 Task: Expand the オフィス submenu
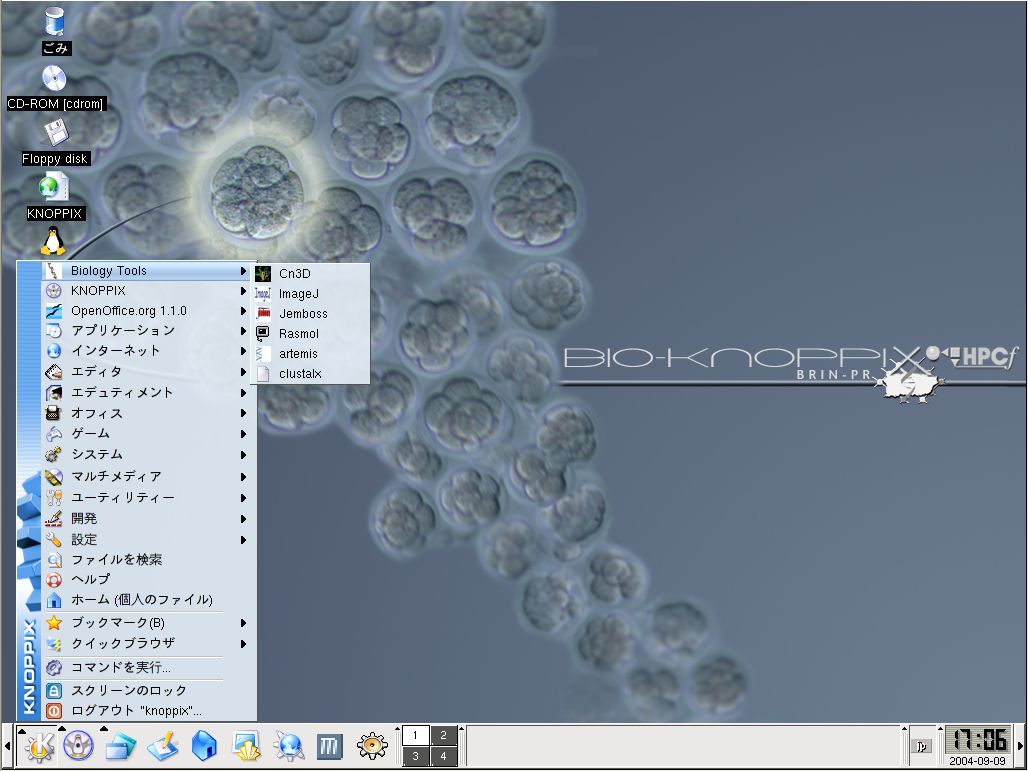coord(149,414)
